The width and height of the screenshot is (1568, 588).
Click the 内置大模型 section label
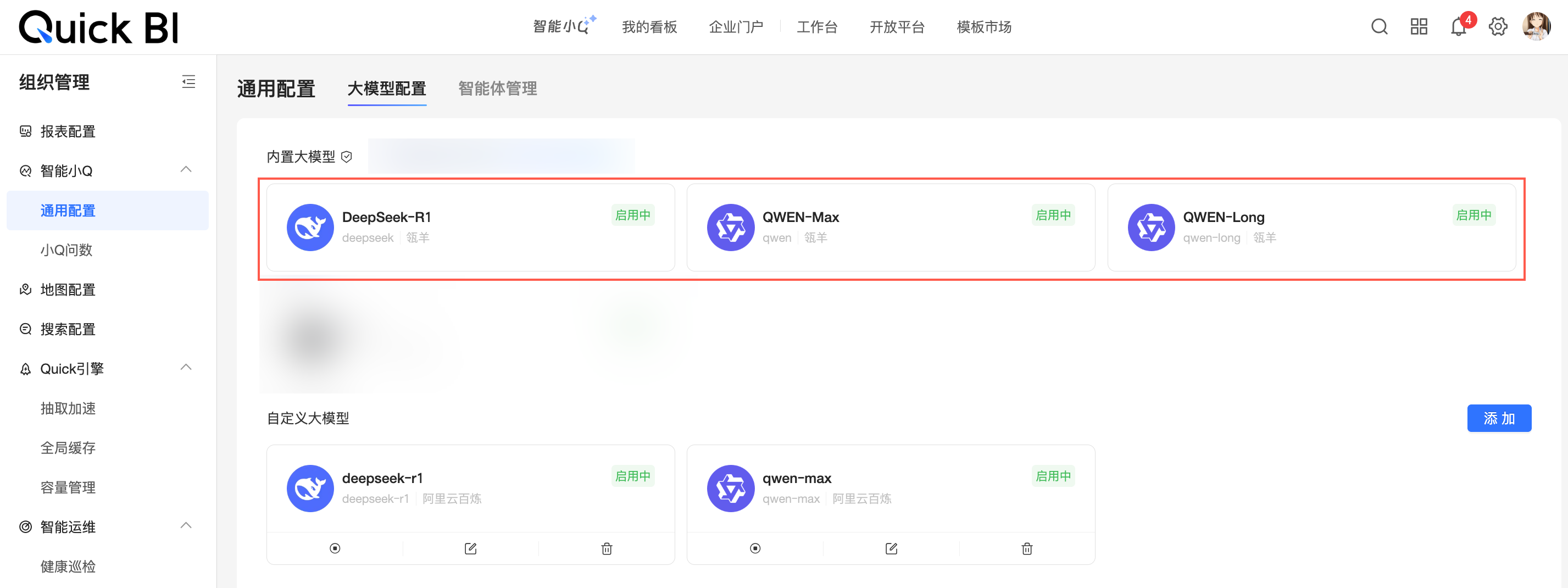coord(301,157)
